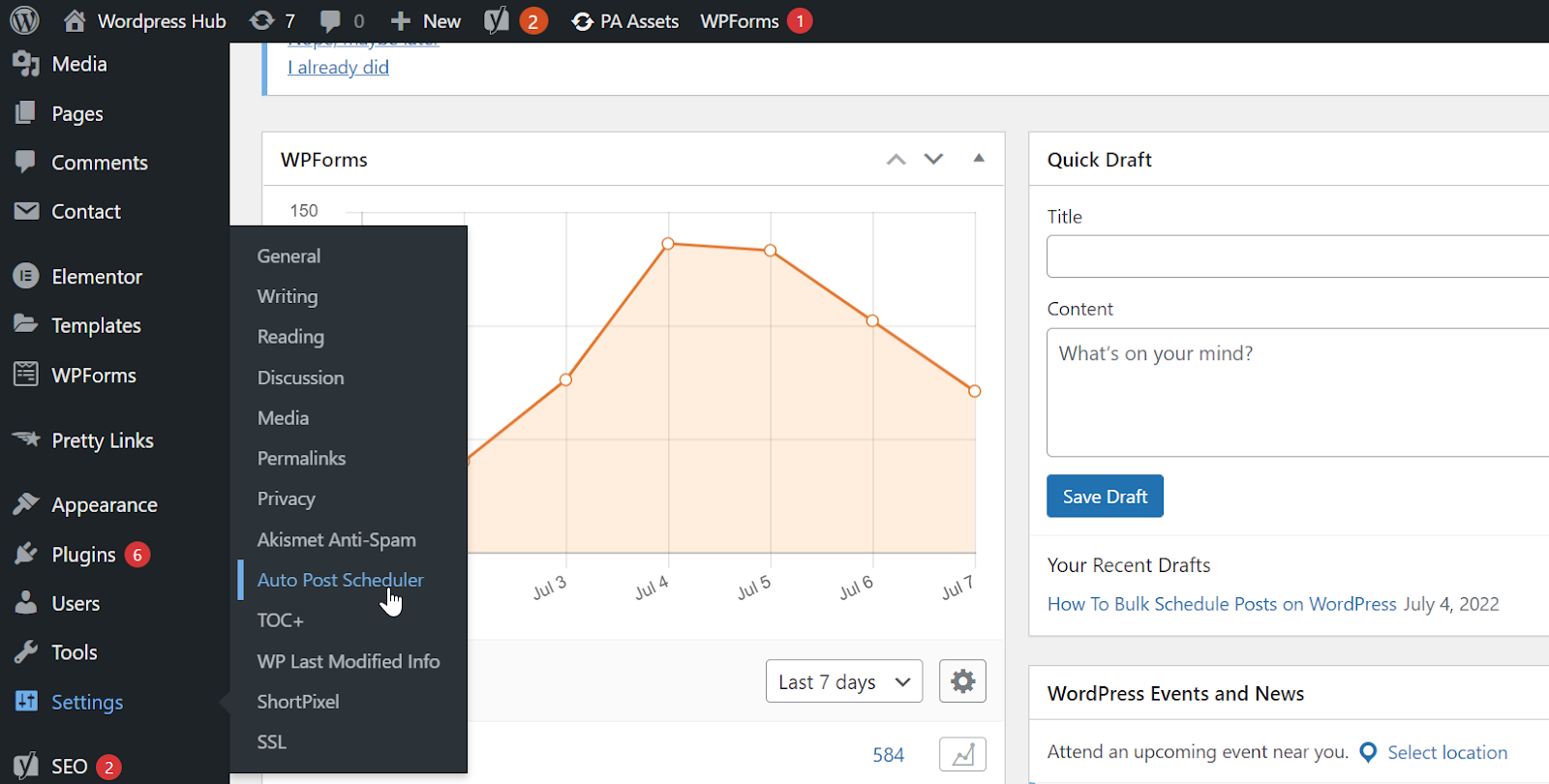Screen dimensions: 1549x784
Task: Move WPForms widget down
Action: 933,159
